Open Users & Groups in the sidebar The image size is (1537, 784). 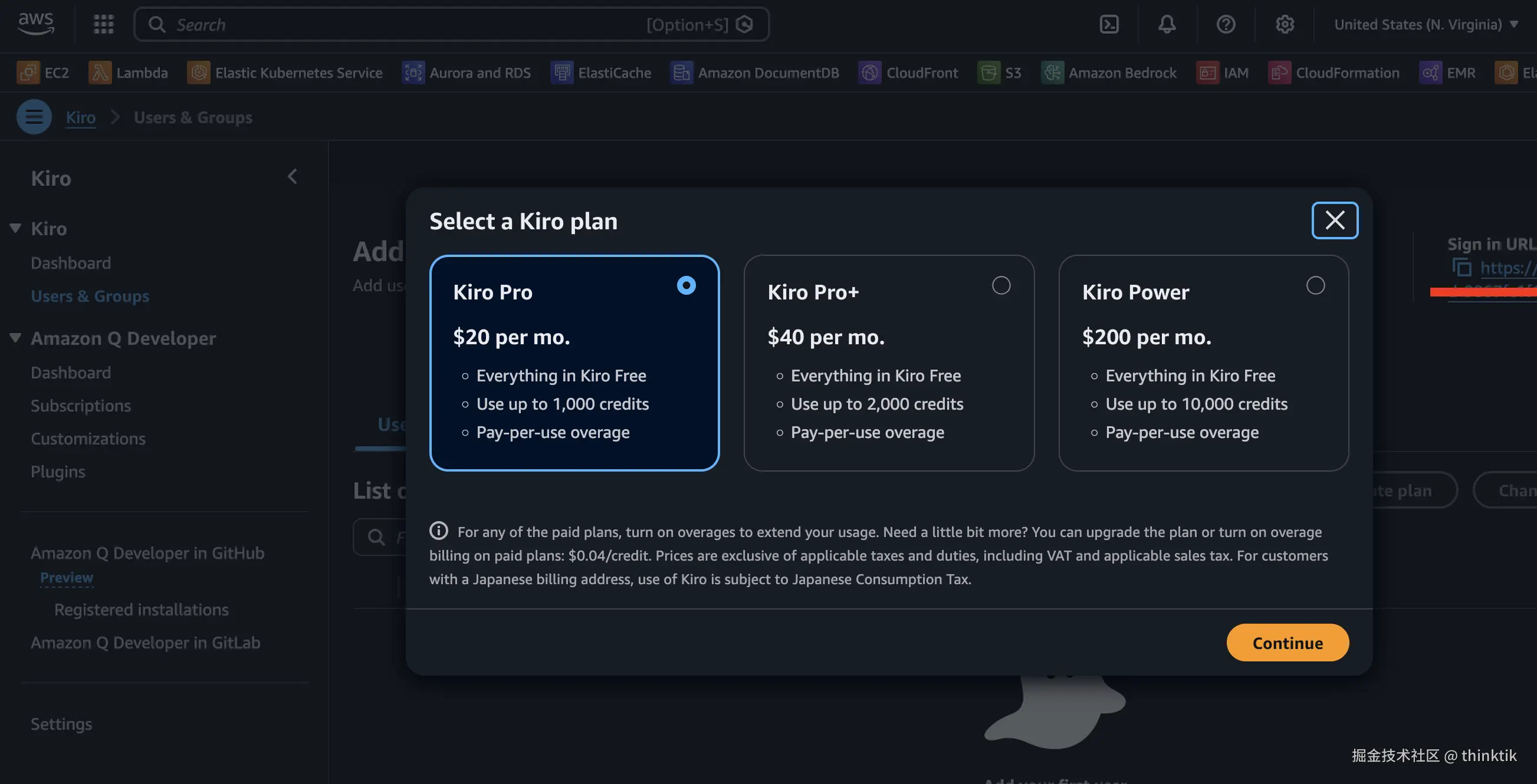pos(90,296)
